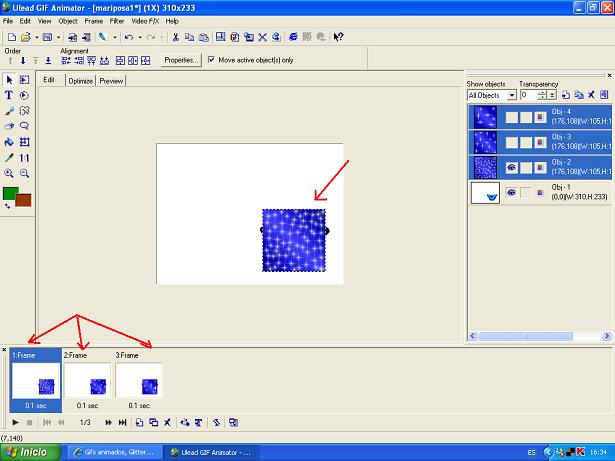615x461 pixels.
Task: Select the Zoom Out magnifier tool
Action: point(24,173)
